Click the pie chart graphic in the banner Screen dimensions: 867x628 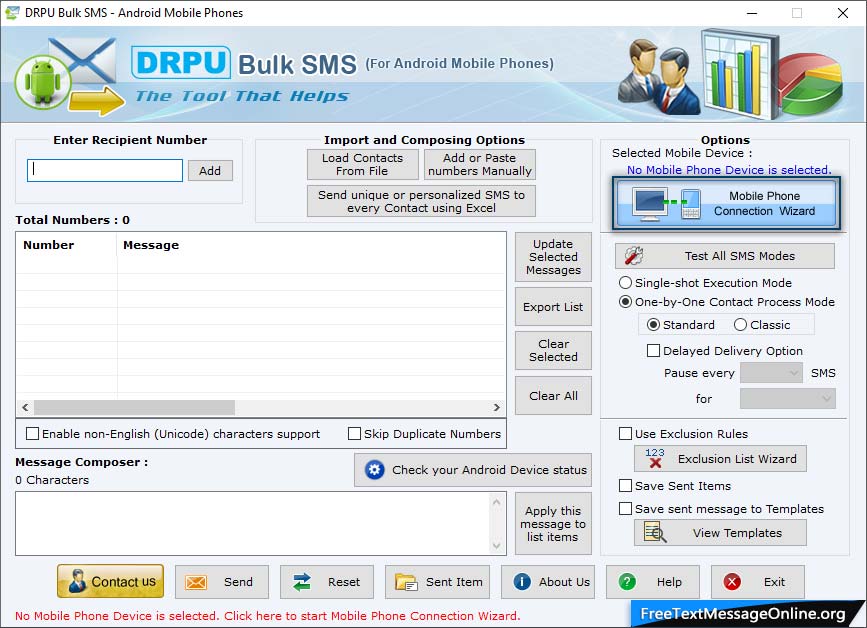tap(811, 84)
